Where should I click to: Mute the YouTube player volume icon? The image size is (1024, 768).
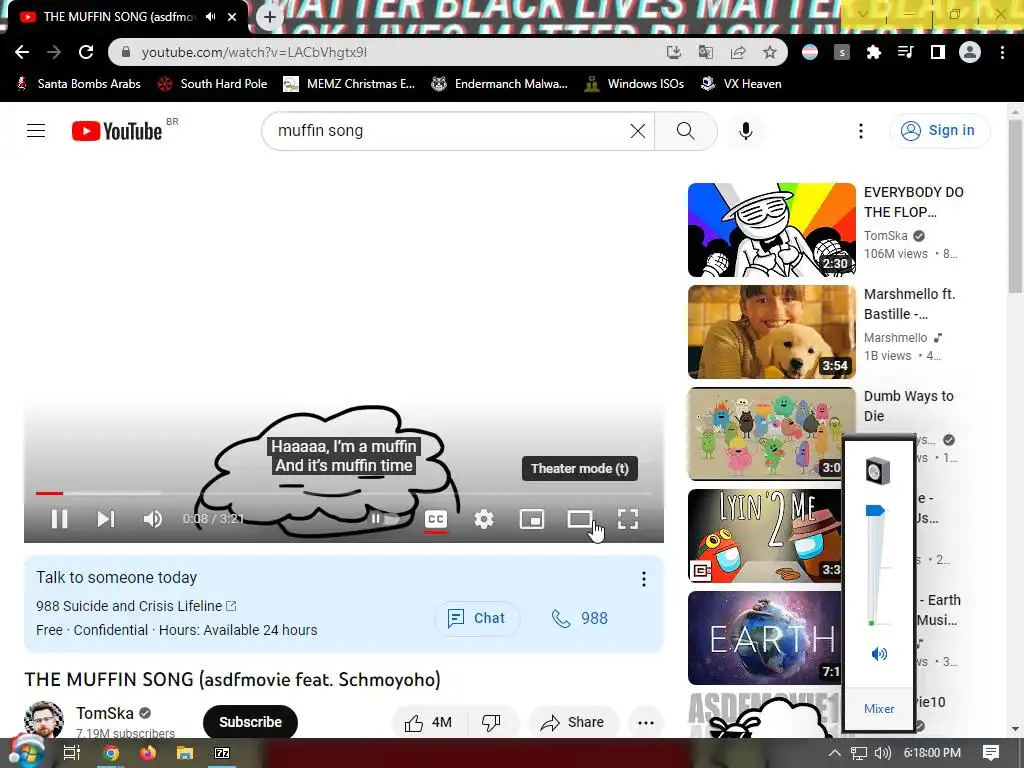[x=153, y=519]
